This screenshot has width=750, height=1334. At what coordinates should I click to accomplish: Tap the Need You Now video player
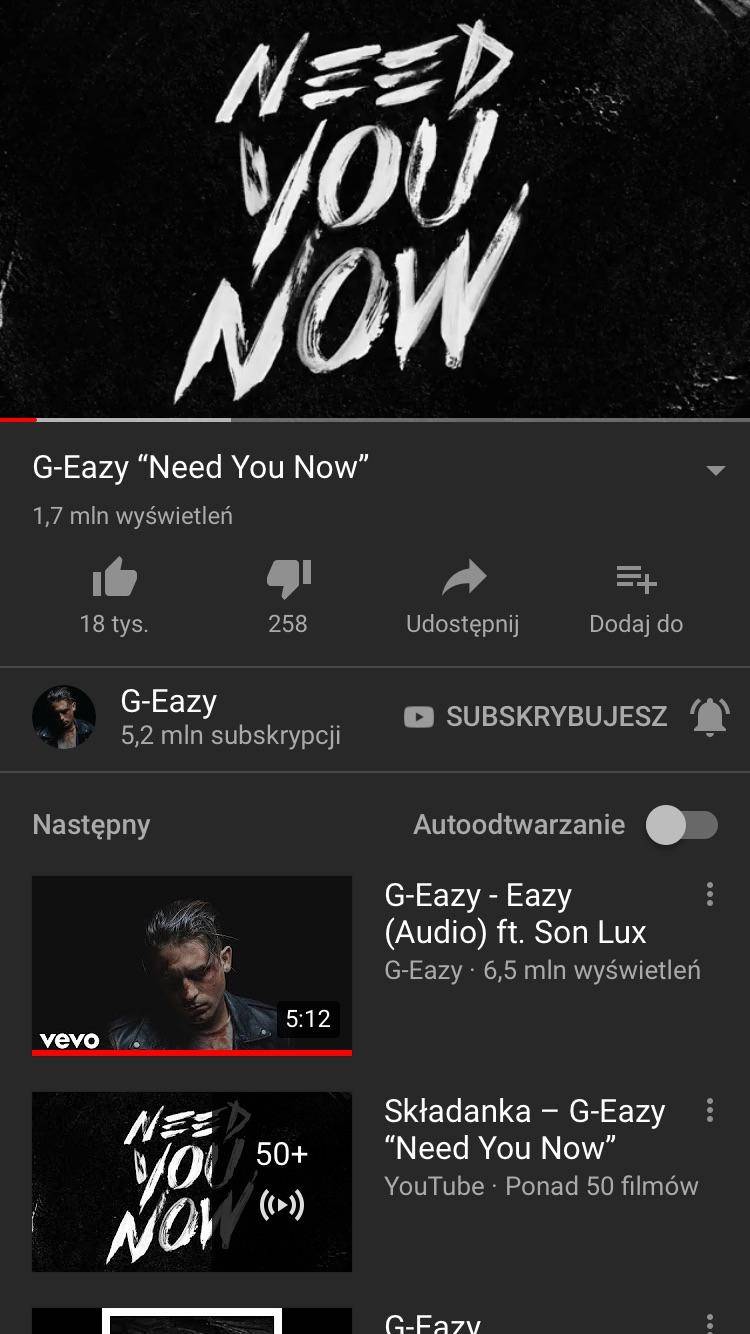375,208
